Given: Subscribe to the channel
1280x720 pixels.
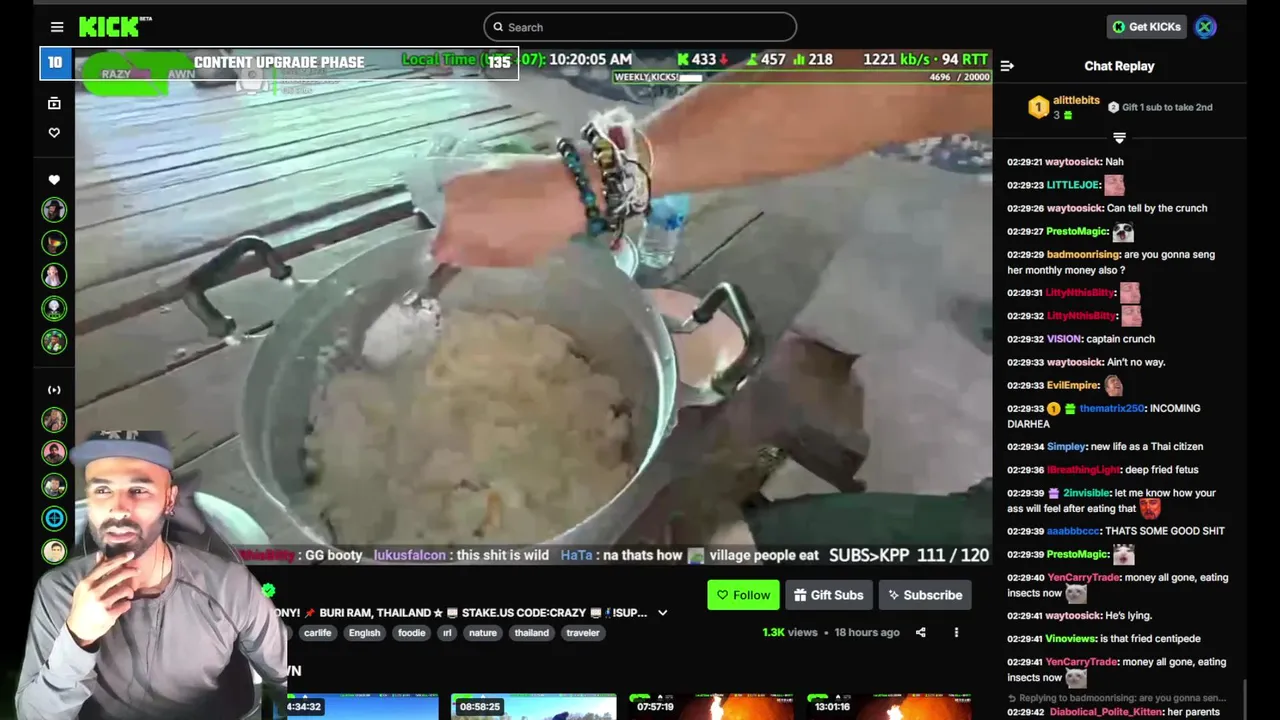Looking at the screenshot, I should pyautogui.click(x=925, y=595).
